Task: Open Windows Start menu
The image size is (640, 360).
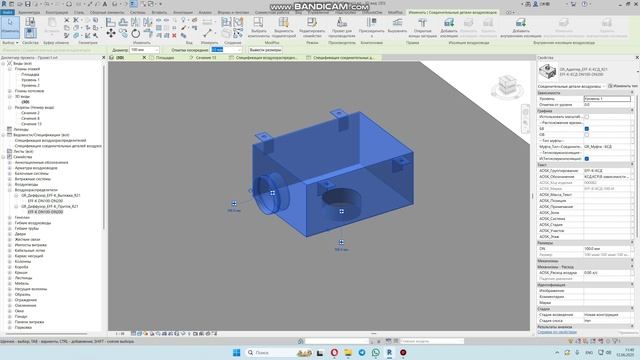Action: [236, 352]
